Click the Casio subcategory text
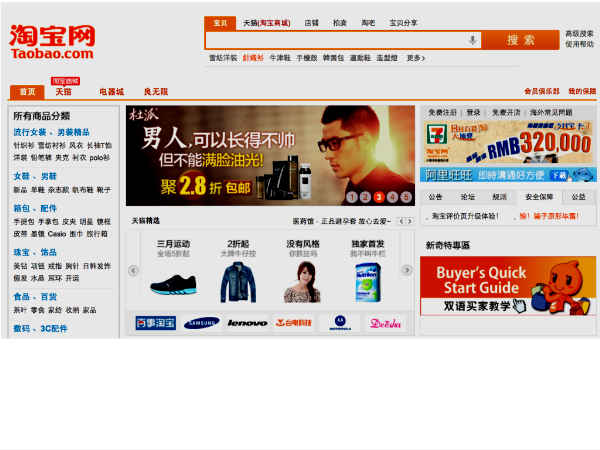 [57, 234]
